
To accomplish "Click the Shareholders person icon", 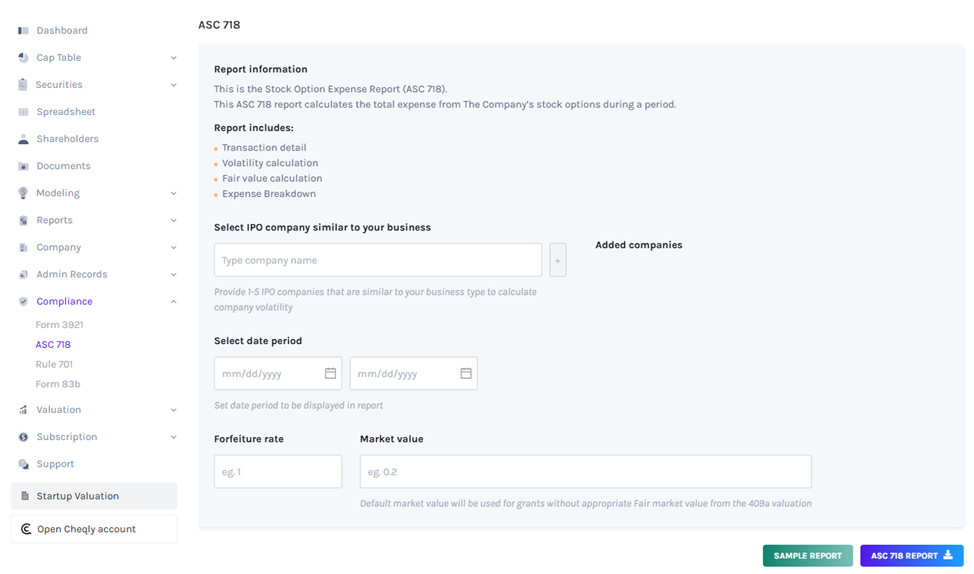I will (x=23, y=139).
